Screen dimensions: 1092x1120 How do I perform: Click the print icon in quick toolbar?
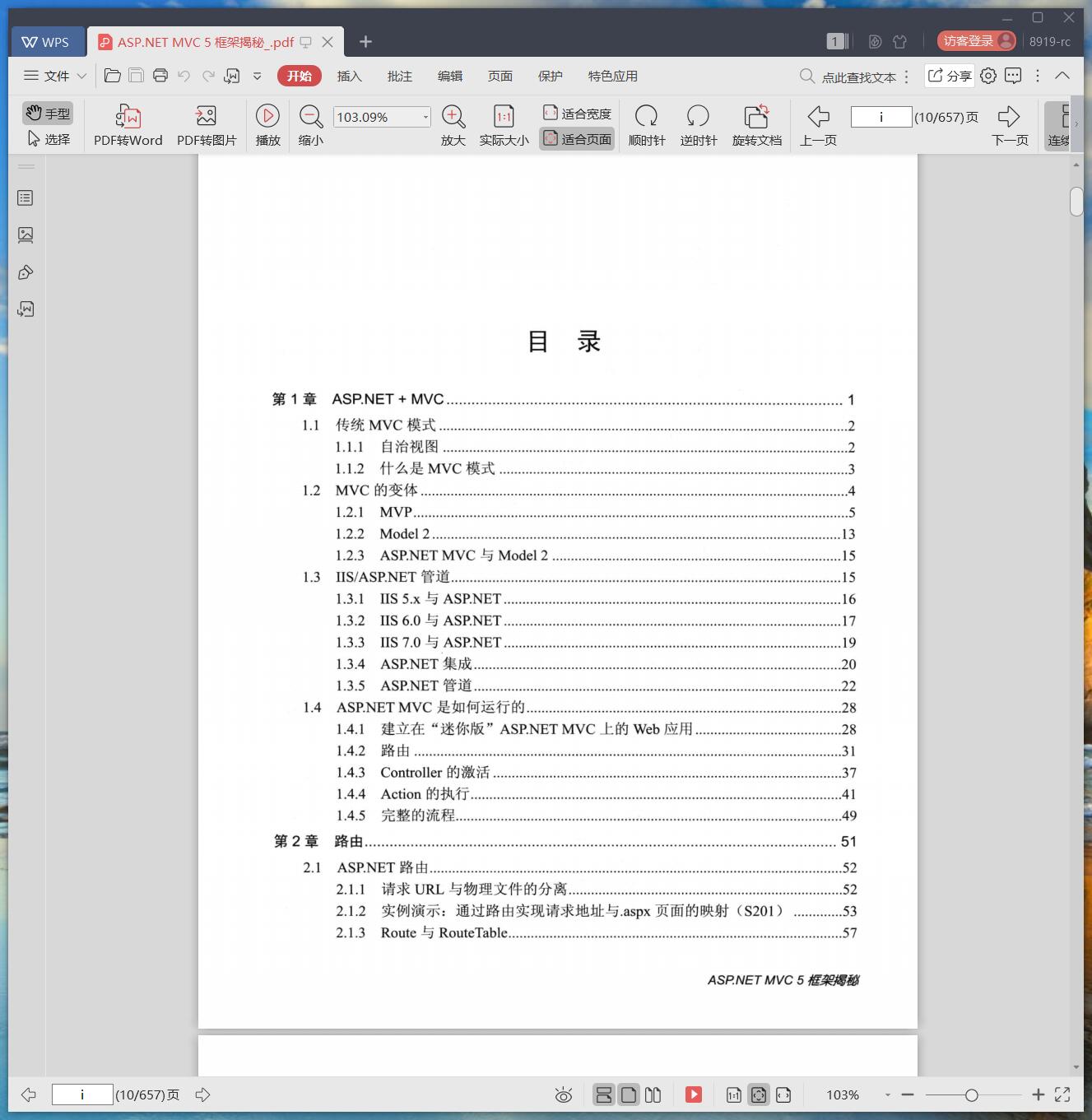[x=160, y=76]
